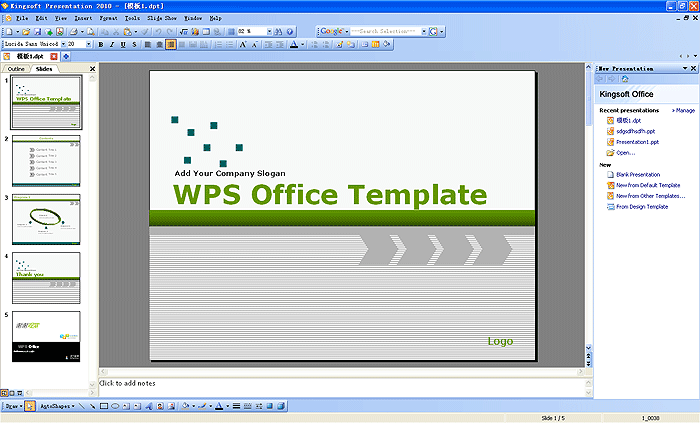Screen dimensions: 700x423
Task: Open the File menu
Action: [21, 18]
